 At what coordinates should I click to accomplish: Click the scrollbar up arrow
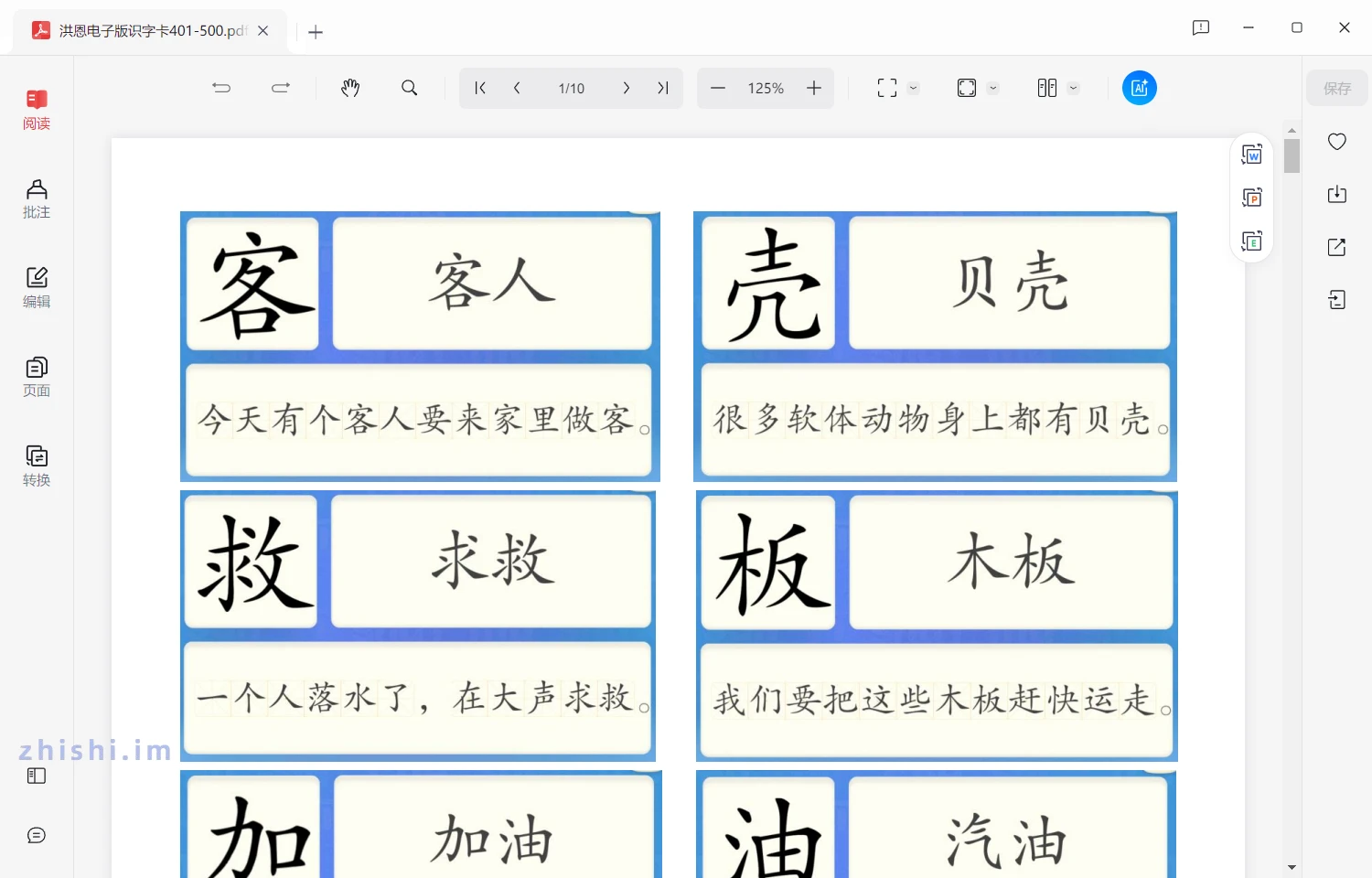point(1292,131)
